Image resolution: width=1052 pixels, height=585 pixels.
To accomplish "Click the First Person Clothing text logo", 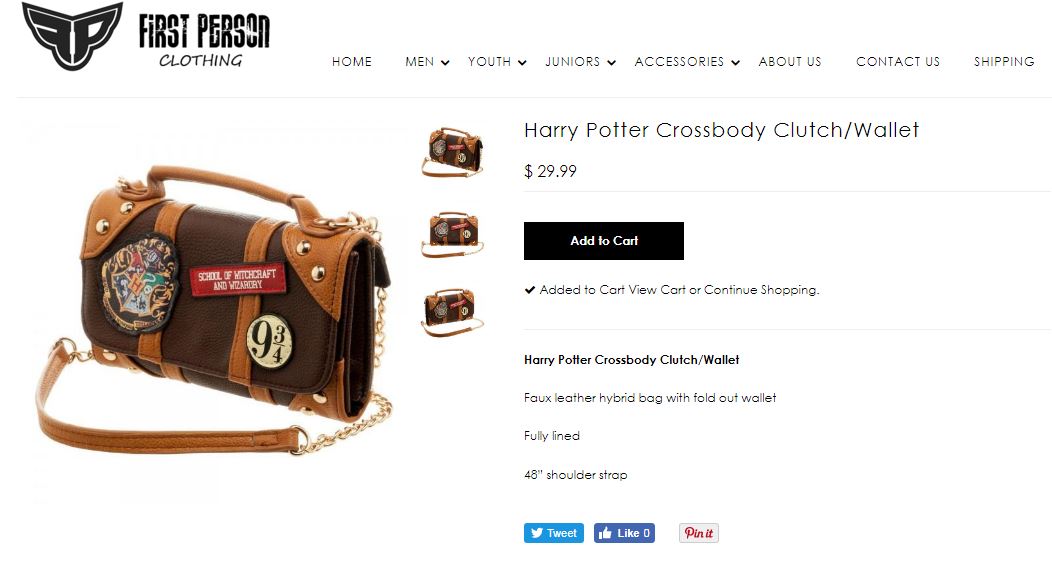I will [204, 40].
